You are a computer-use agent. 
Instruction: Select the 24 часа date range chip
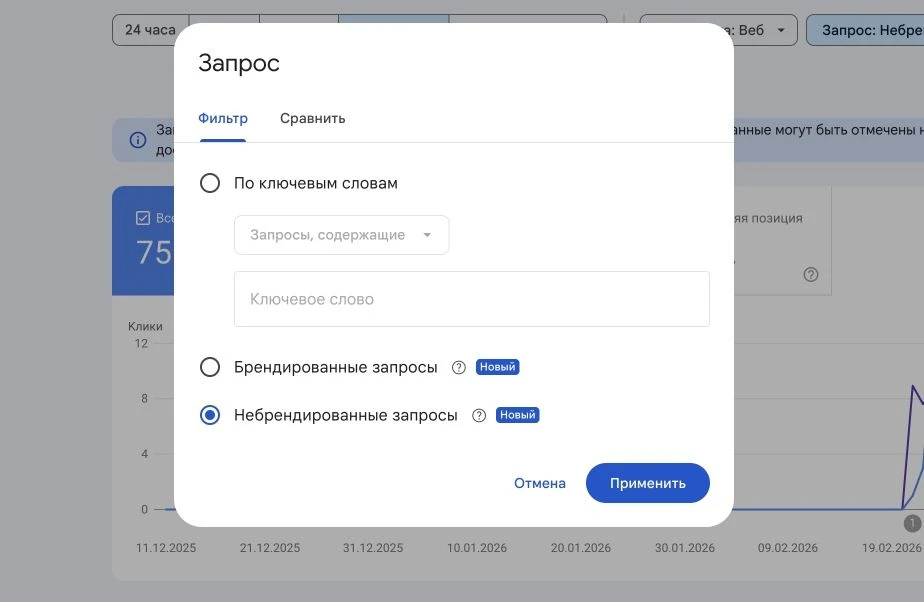coord(150,30)
